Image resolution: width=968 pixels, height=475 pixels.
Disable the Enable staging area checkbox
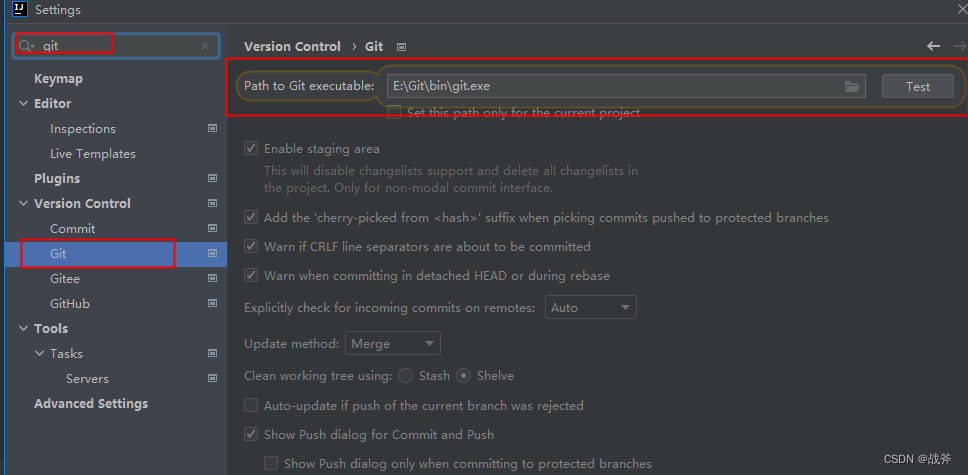251,149
